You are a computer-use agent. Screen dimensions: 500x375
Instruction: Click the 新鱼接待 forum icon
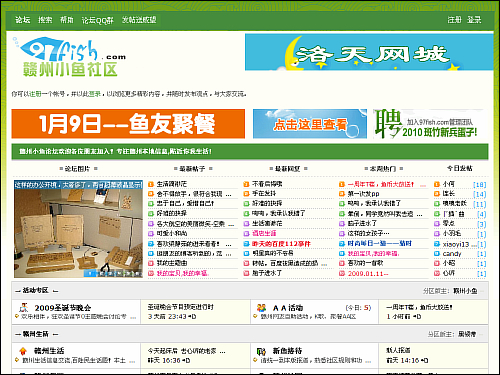click(261, 351)
